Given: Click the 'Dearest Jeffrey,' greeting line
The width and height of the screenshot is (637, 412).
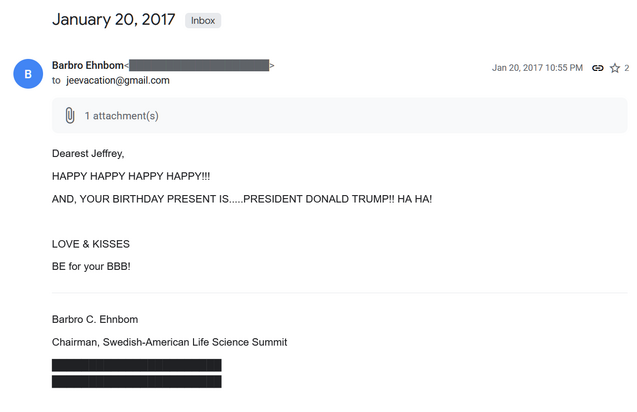Looking at the screenshot, I should (88, 153).
